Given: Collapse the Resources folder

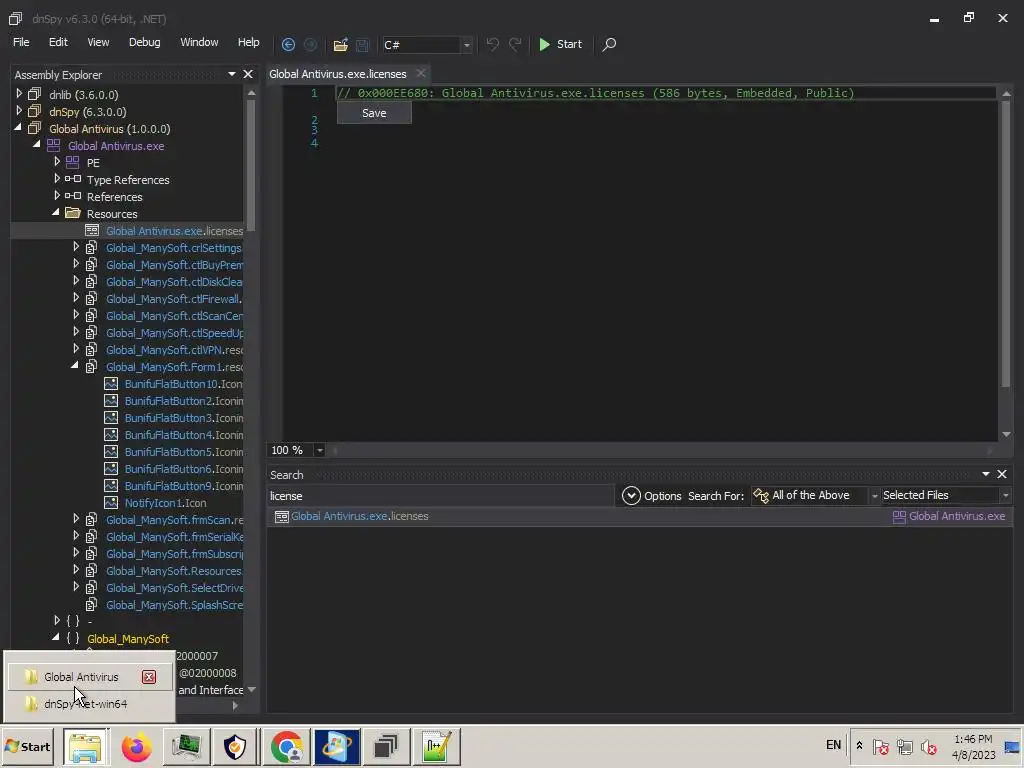Looking at the screenshot, I should [56, 213].
